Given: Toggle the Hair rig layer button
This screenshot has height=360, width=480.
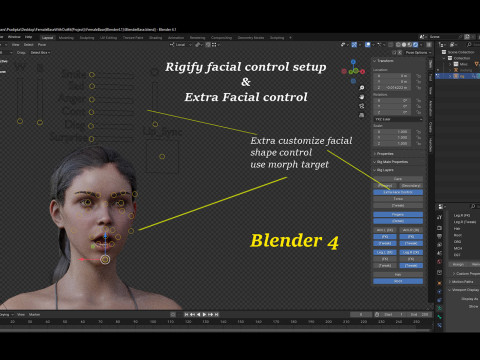Looking at the screenshot, I should [x=398, y=275].
